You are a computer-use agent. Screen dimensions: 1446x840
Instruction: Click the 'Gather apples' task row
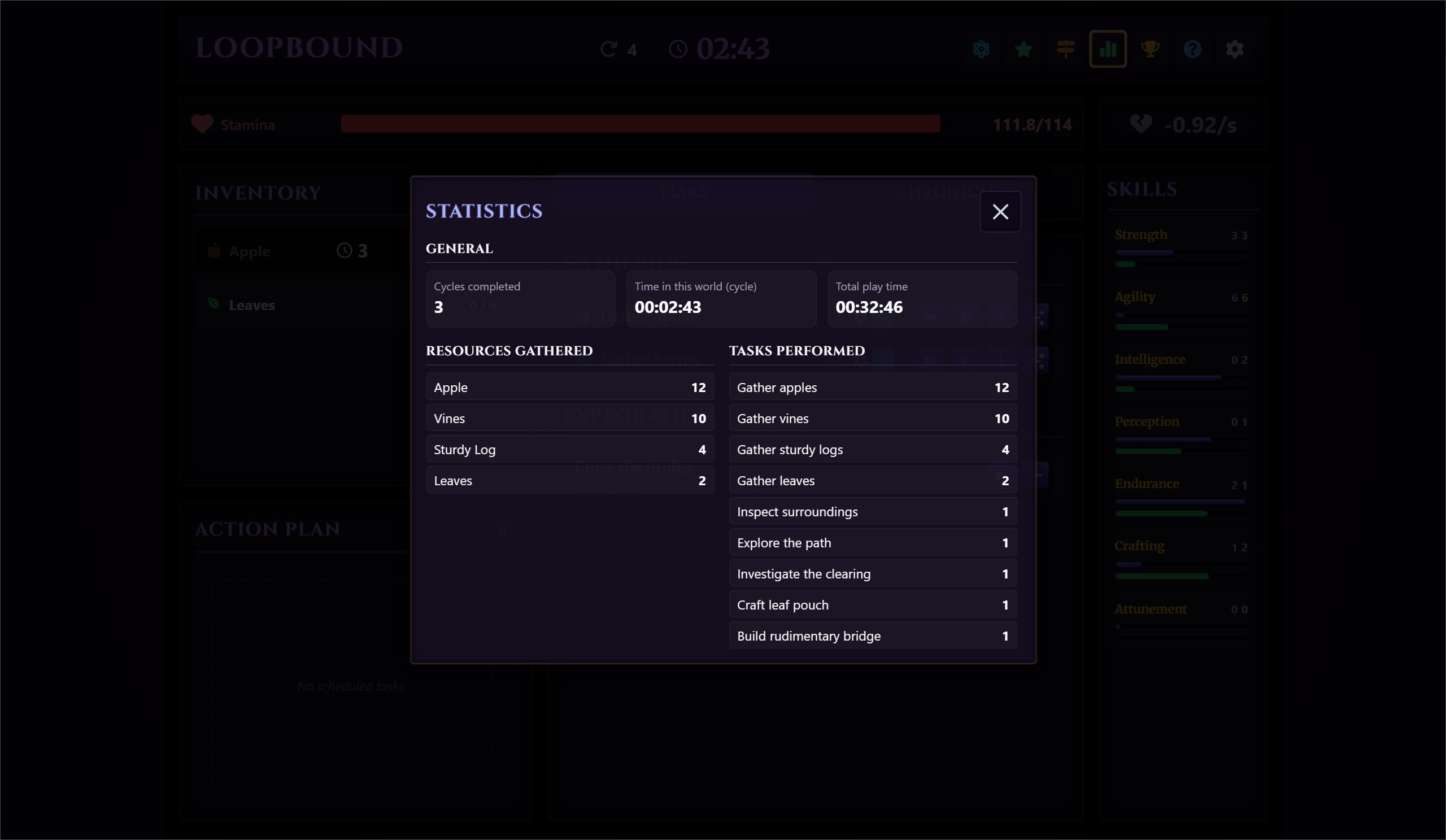click(873, 388)
